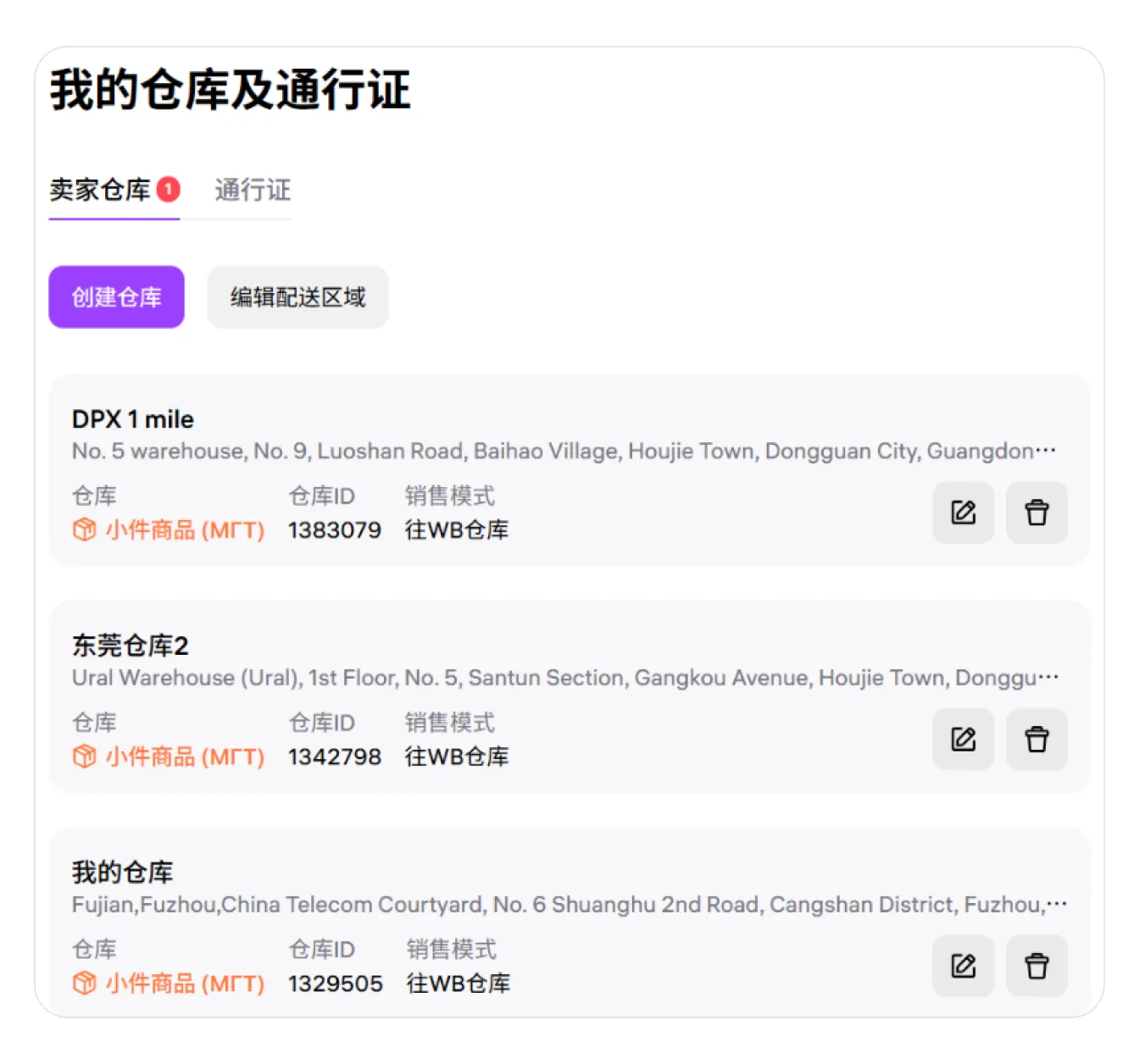
Task: Click the delete trash icon for 我的仓库
Action: [1036, 966]
